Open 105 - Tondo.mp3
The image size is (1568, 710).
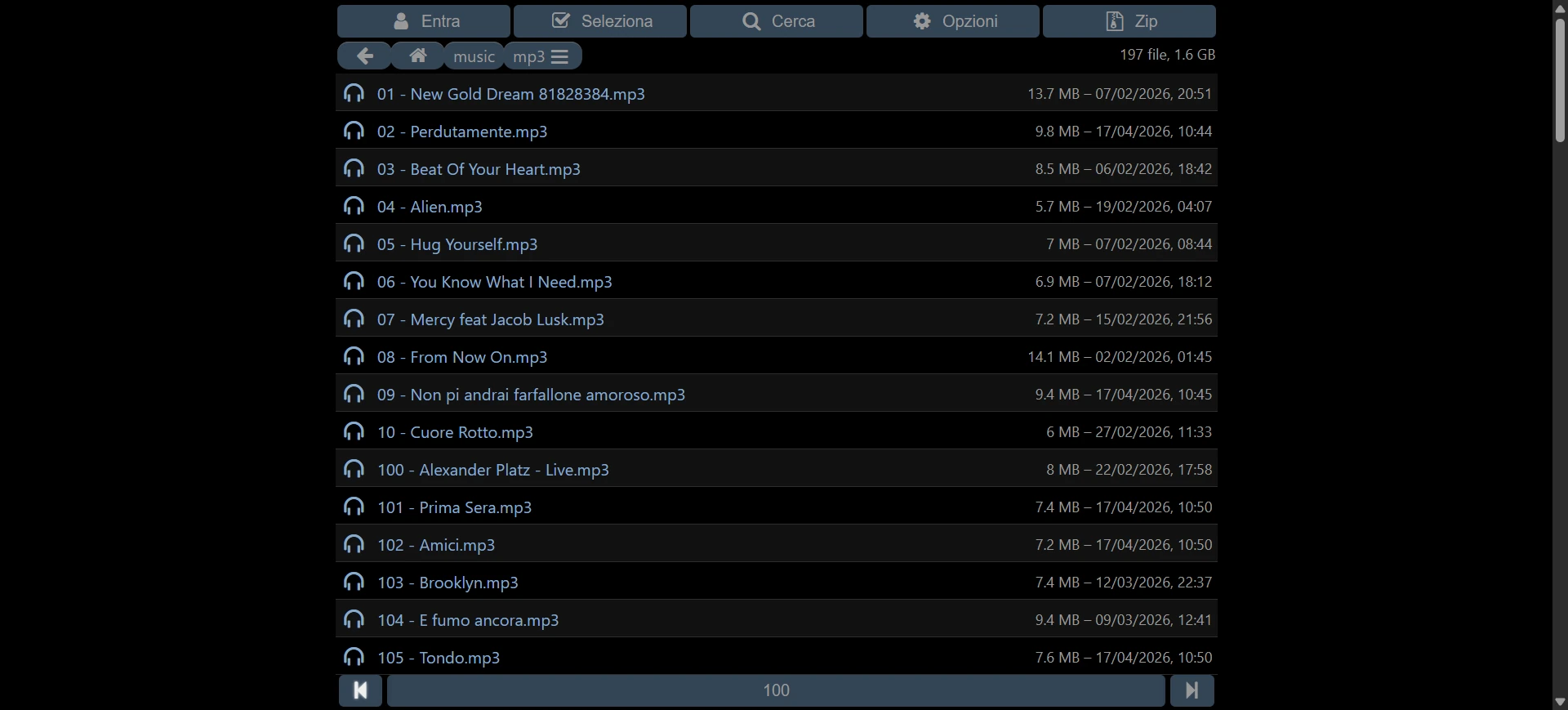tap(439, 658)
